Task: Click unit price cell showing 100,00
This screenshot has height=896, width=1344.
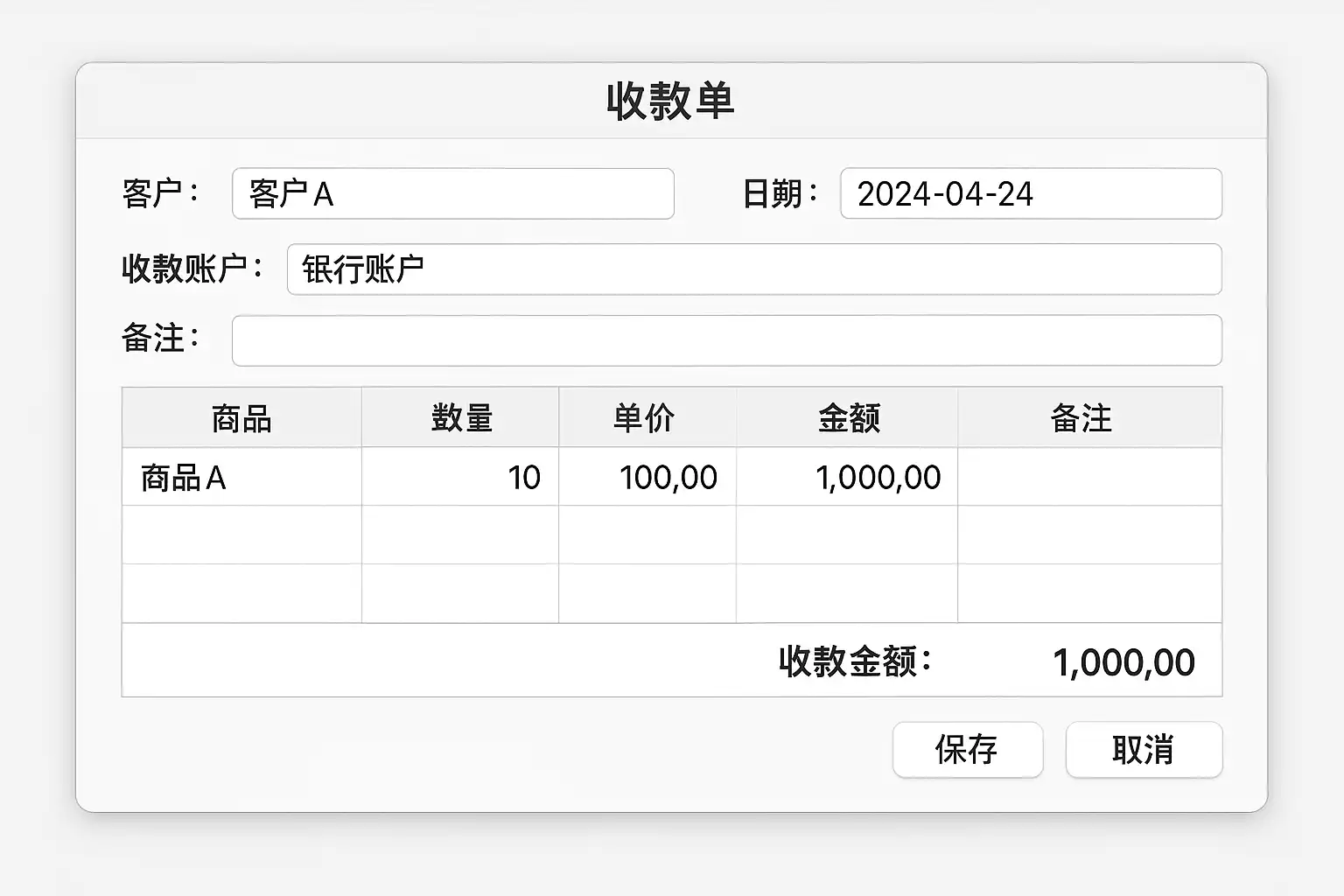Action: tap(647, 478)
